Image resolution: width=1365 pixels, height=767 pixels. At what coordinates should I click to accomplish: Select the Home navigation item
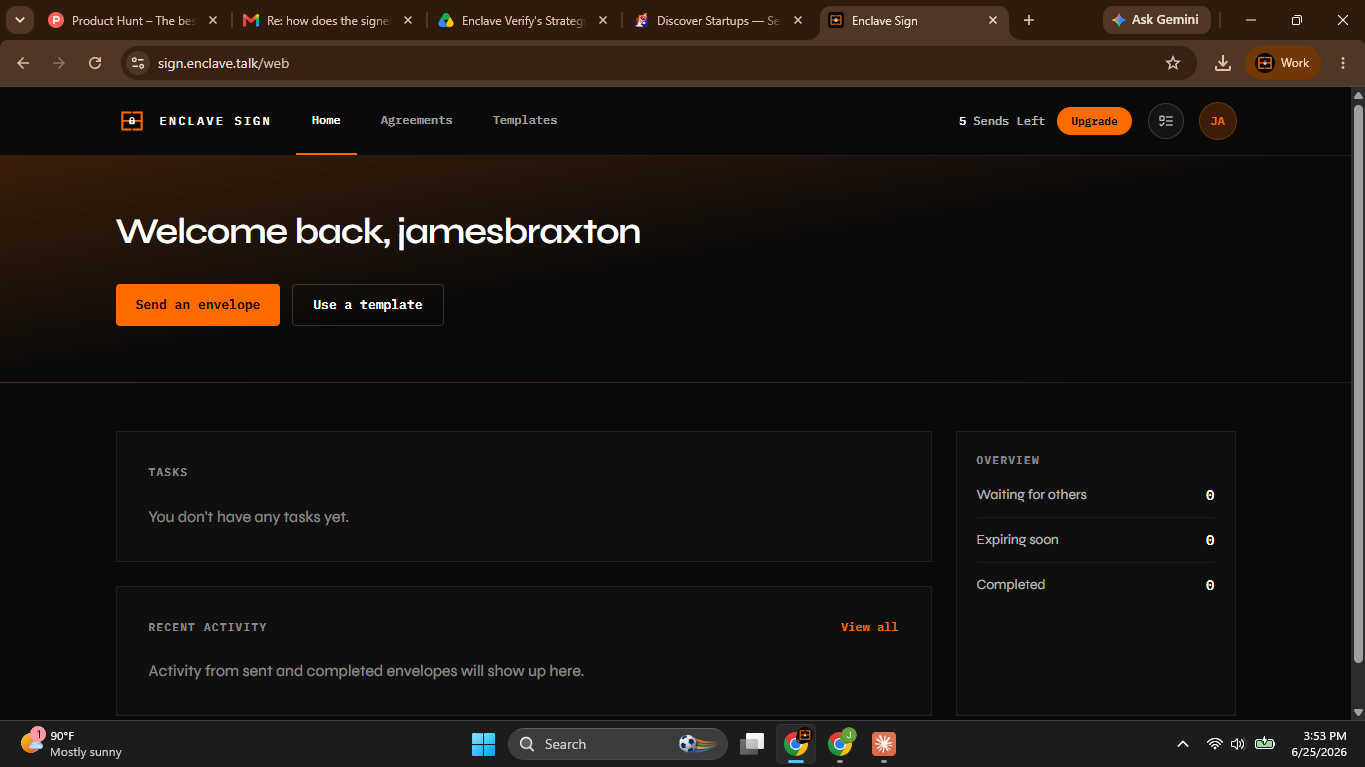click(x=326, y=120)
